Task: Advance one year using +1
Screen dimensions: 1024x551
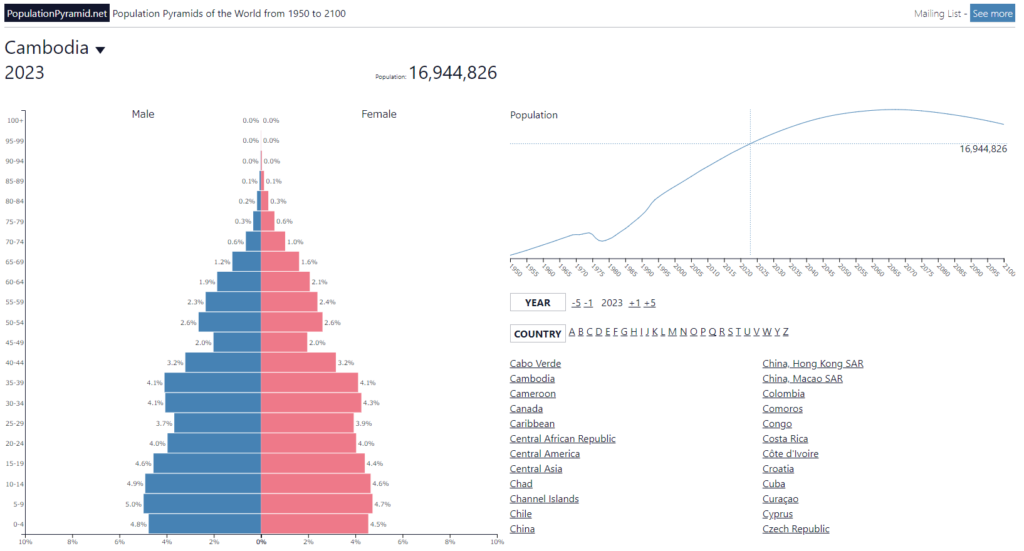Action: click(x=634, y=303)
